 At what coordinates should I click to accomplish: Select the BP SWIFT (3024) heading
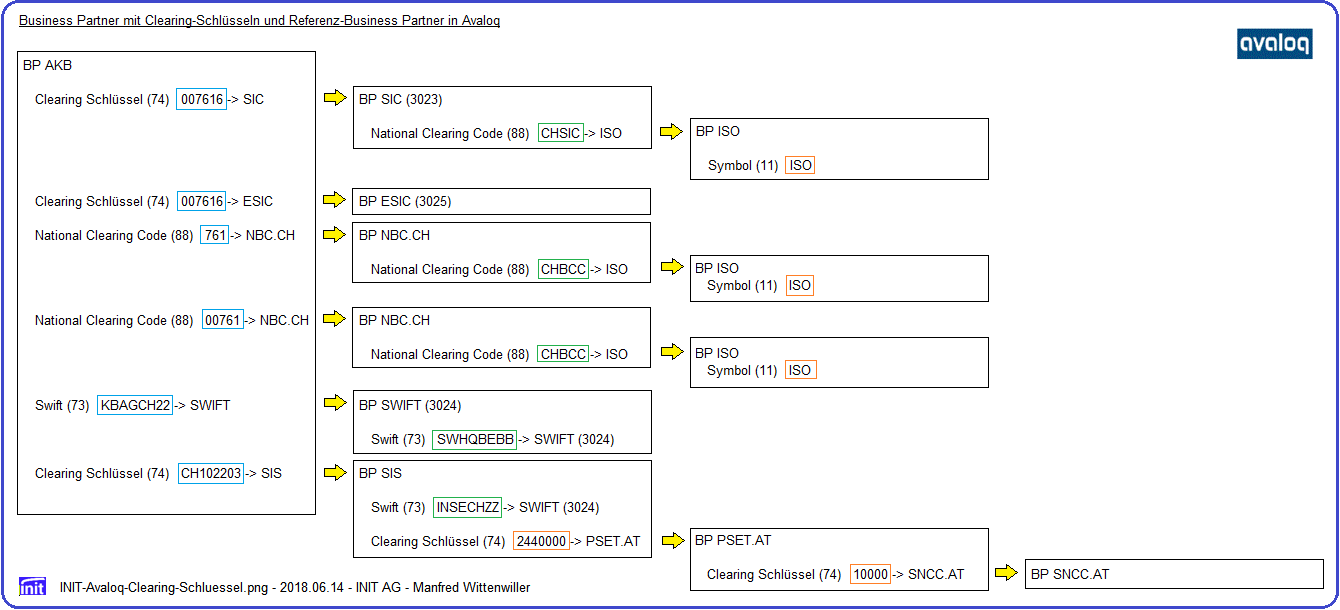click(410, 405)
